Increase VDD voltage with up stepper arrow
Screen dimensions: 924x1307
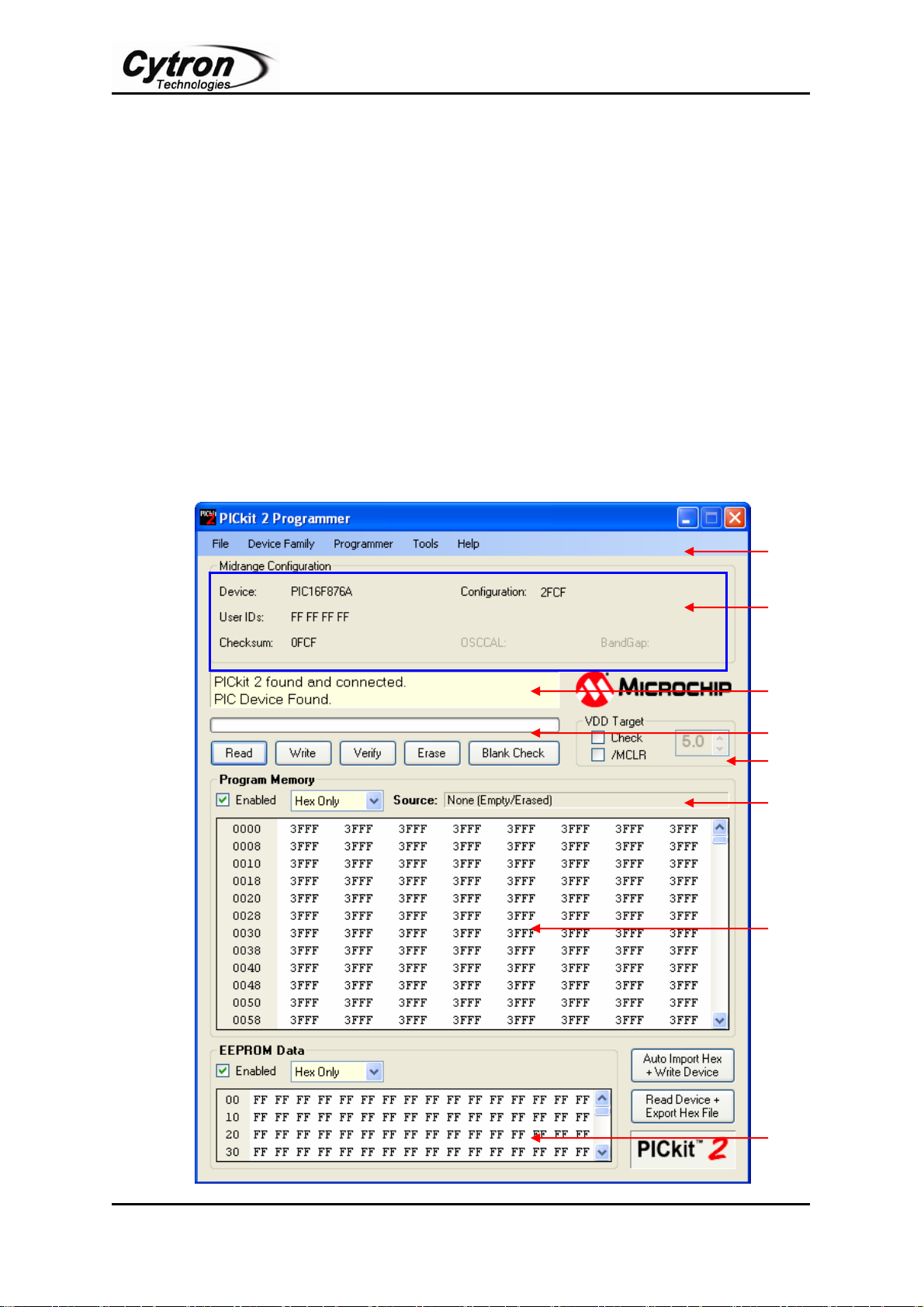(720, 738)
